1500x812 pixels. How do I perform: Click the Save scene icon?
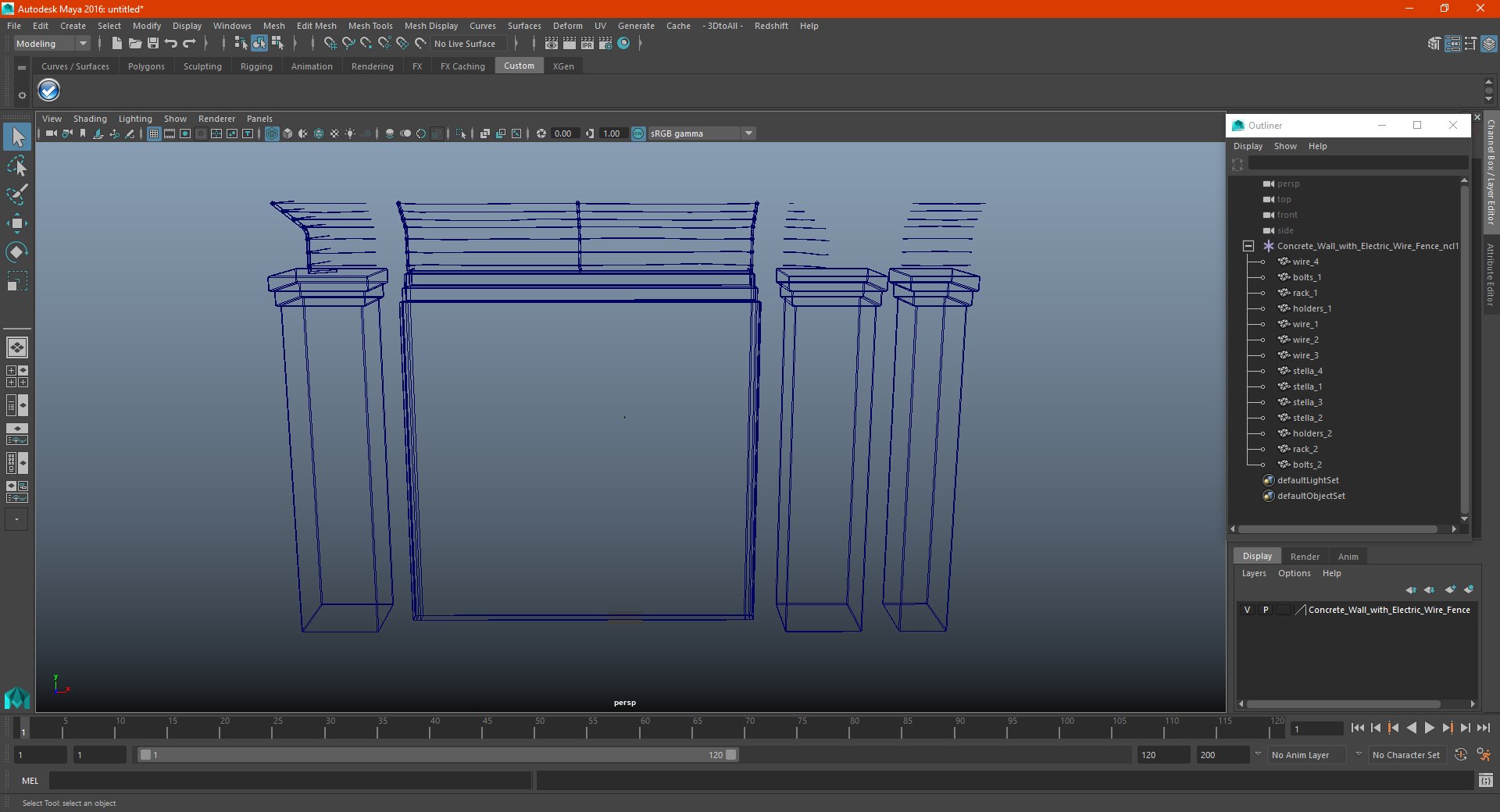point(153,44)
